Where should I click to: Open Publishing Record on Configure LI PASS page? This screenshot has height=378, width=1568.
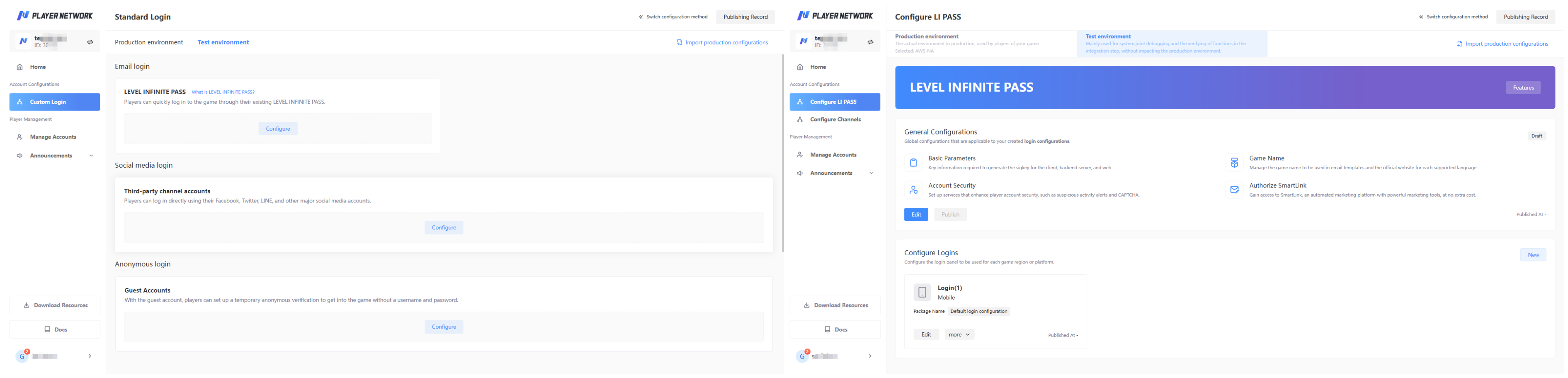1526,17
